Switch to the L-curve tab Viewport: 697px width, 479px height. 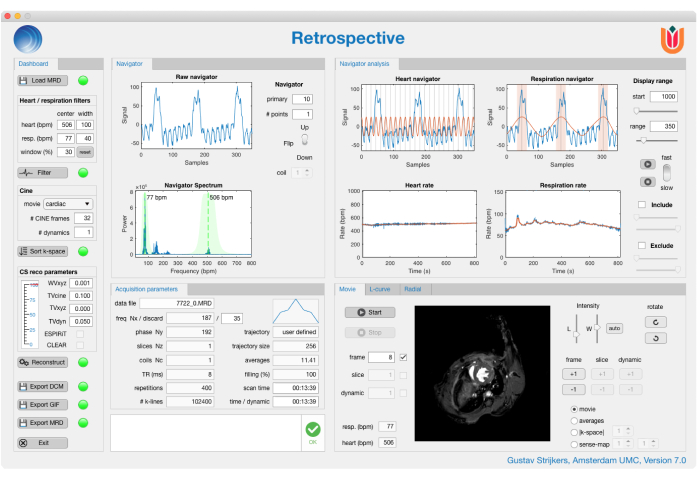pos(380,289)
